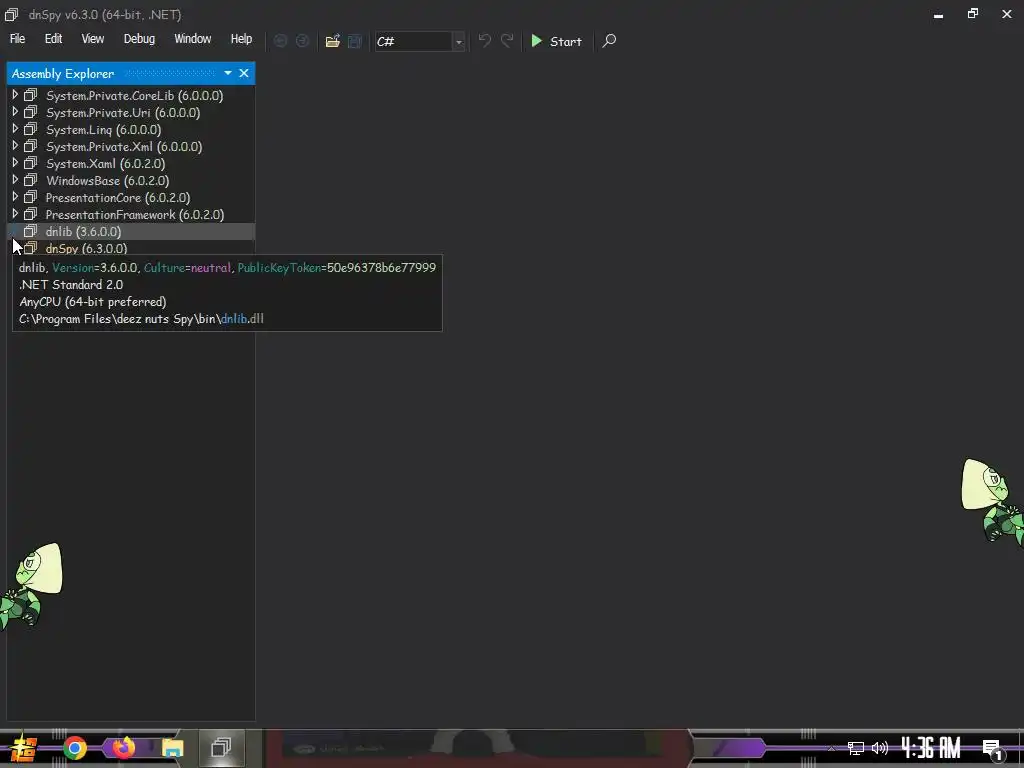The image size is (1024, 768).
Task: Click the assembly icon beside System.Xaml
Action: pos(31,163)
